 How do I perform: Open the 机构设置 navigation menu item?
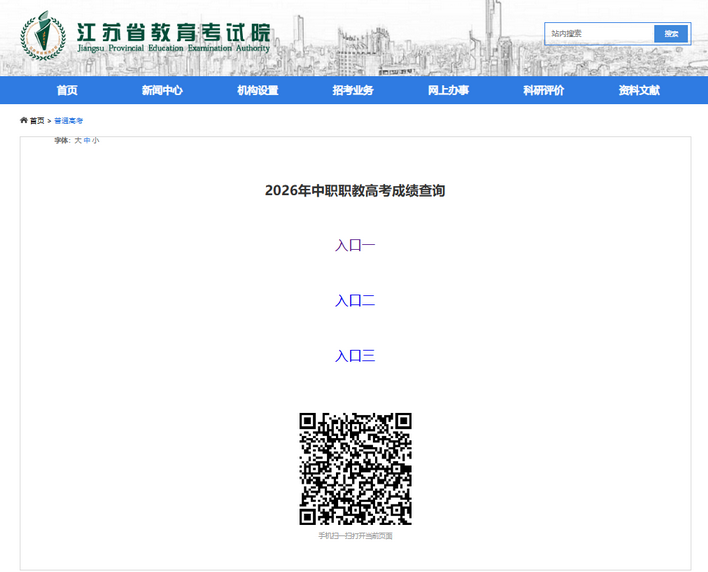click(258, 90)
